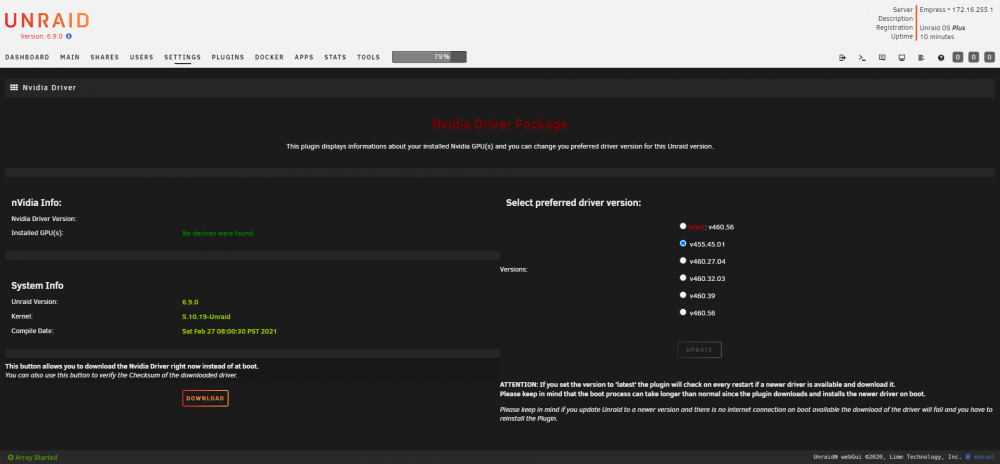Open the Dashboard tab
1000x464 pixels.
pyautogui.click(x=27, y=57)
